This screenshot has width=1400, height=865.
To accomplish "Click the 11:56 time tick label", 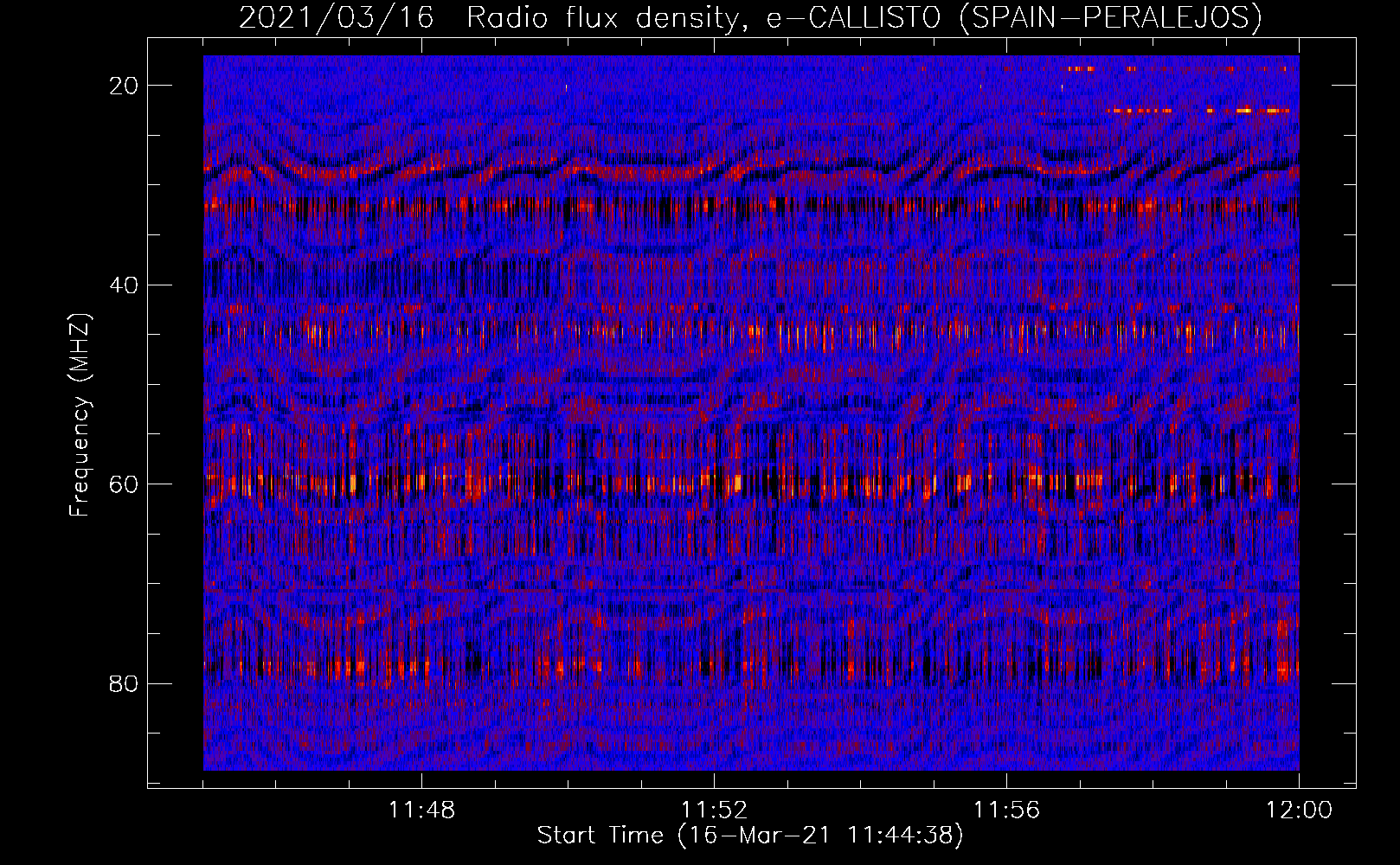I will tap(1006, 811).
